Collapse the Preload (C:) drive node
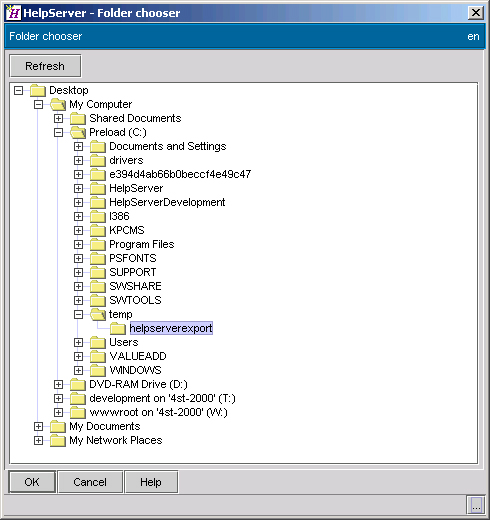 click(58, 132)
